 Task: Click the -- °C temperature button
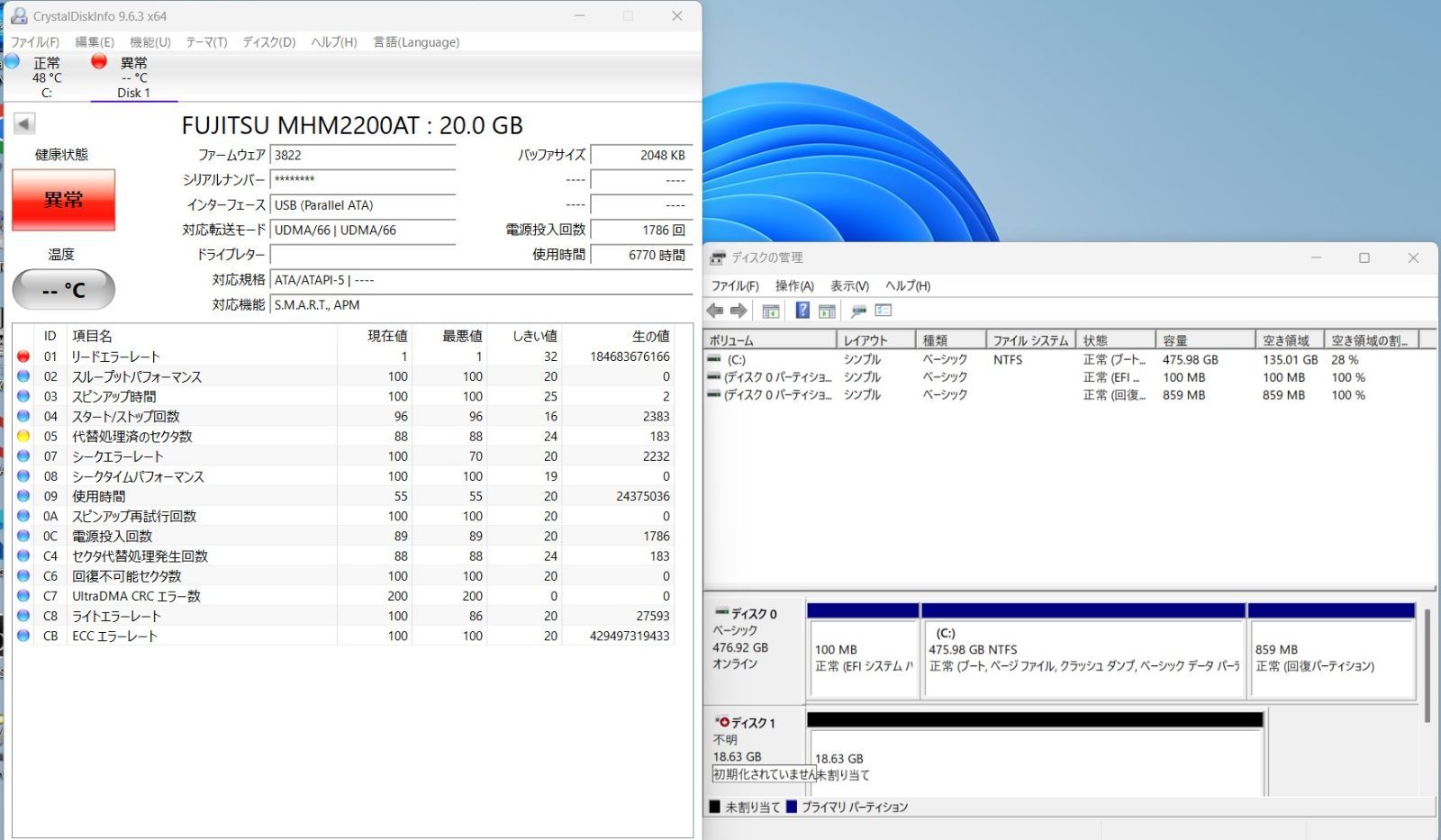coord(63,290)
